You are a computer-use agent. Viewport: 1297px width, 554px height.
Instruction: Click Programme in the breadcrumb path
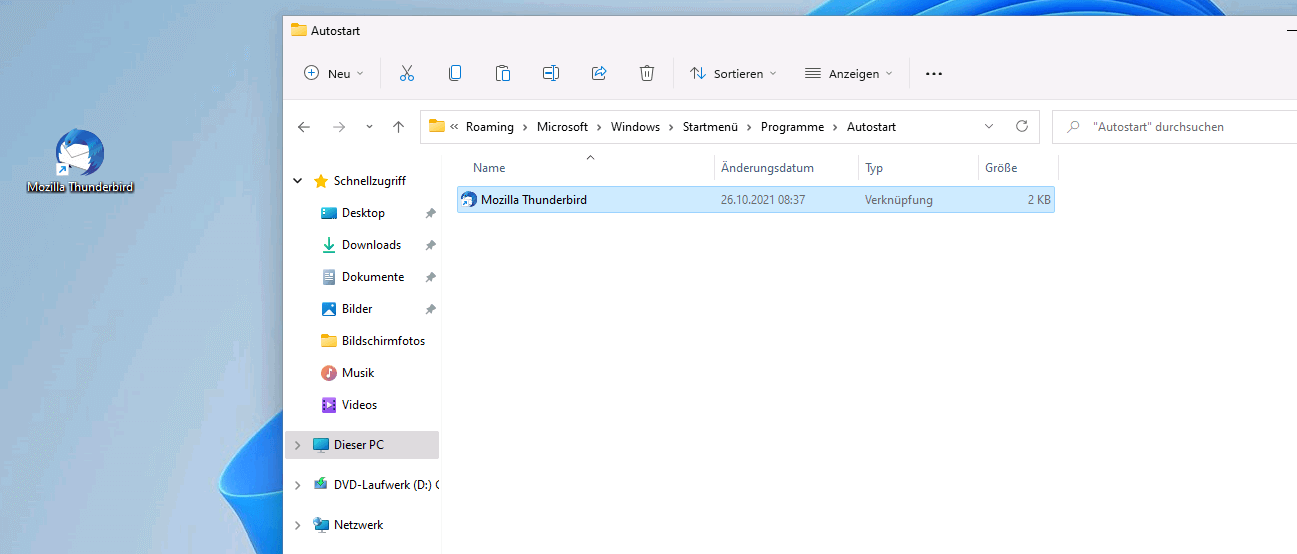792,127
